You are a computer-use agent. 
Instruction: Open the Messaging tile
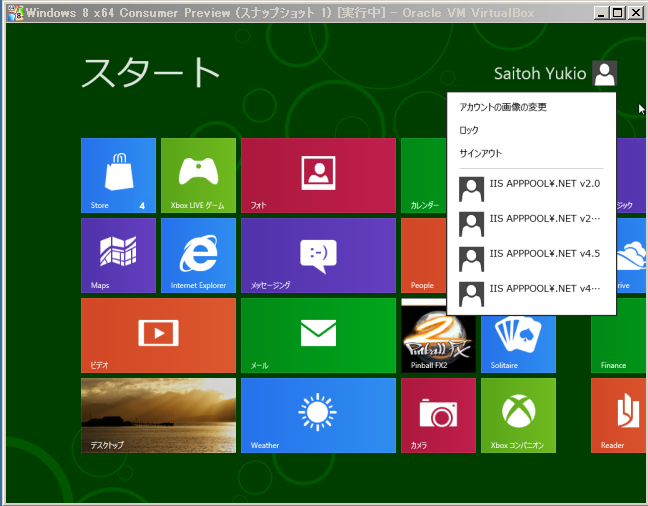[318, 255]
